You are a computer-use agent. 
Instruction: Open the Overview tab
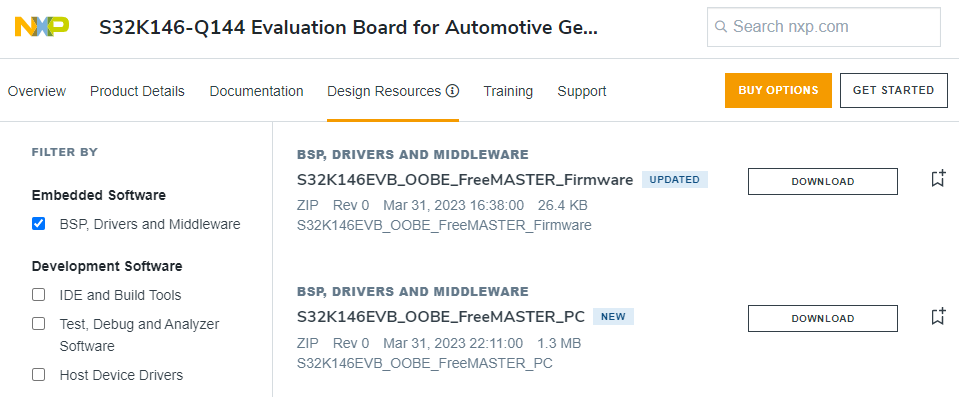(x=37, y=91)
